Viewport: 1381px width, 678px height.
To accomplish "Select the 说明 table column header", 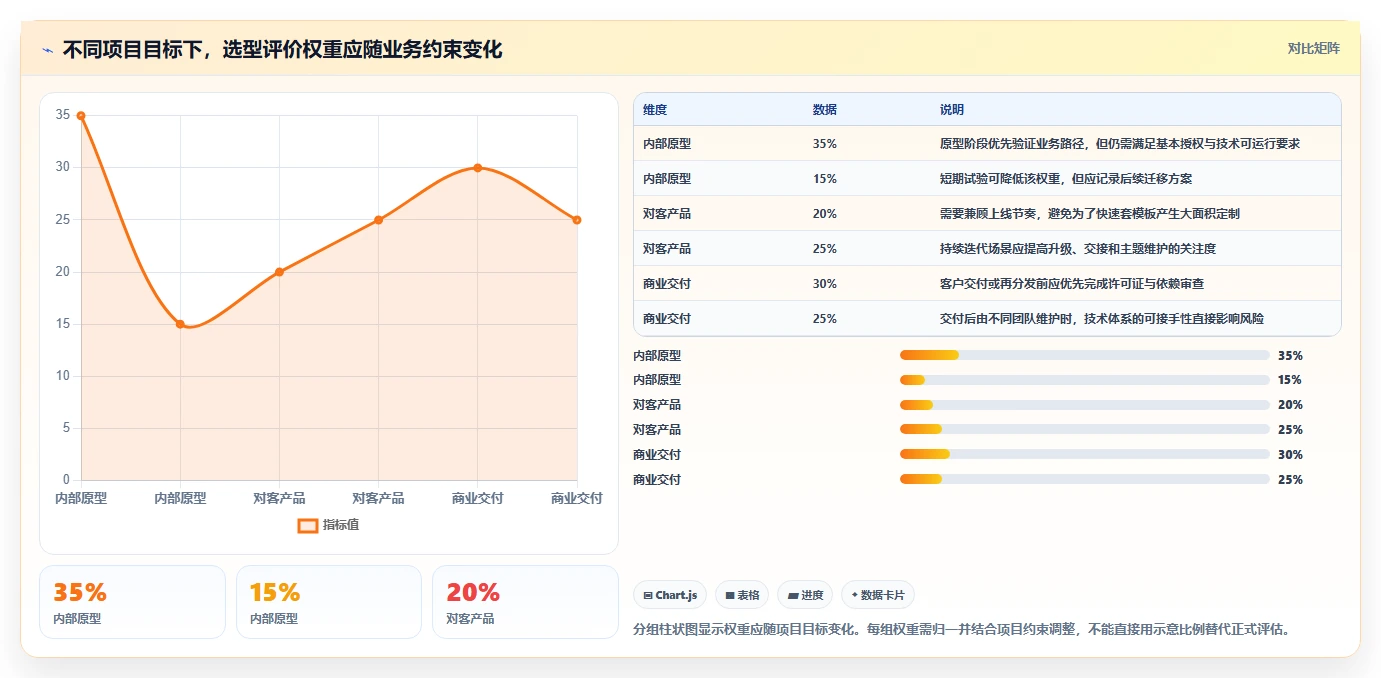I will pyautogui.click(x=952, y=110).
